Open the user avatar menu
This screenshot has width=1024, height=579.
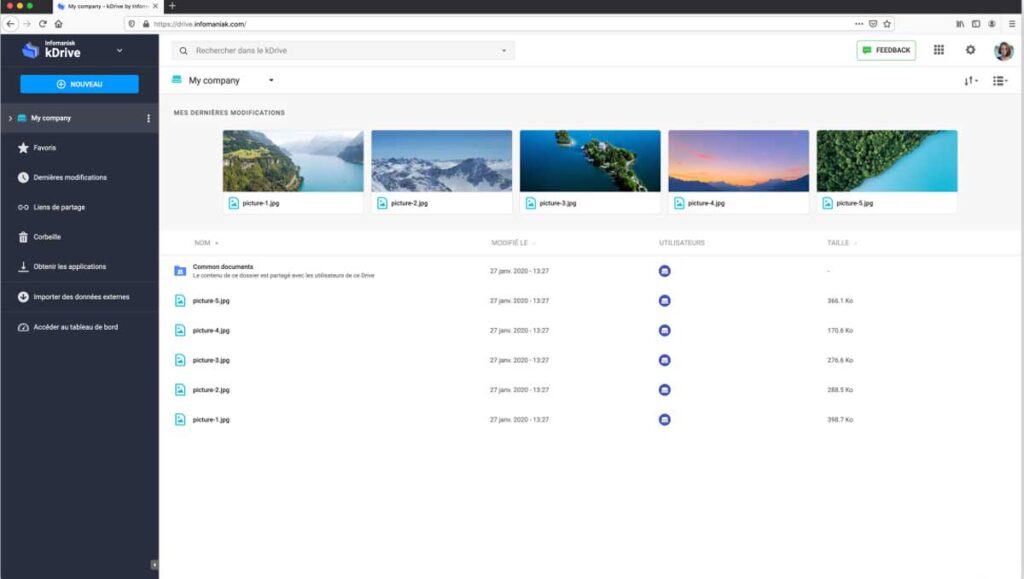1004,50
